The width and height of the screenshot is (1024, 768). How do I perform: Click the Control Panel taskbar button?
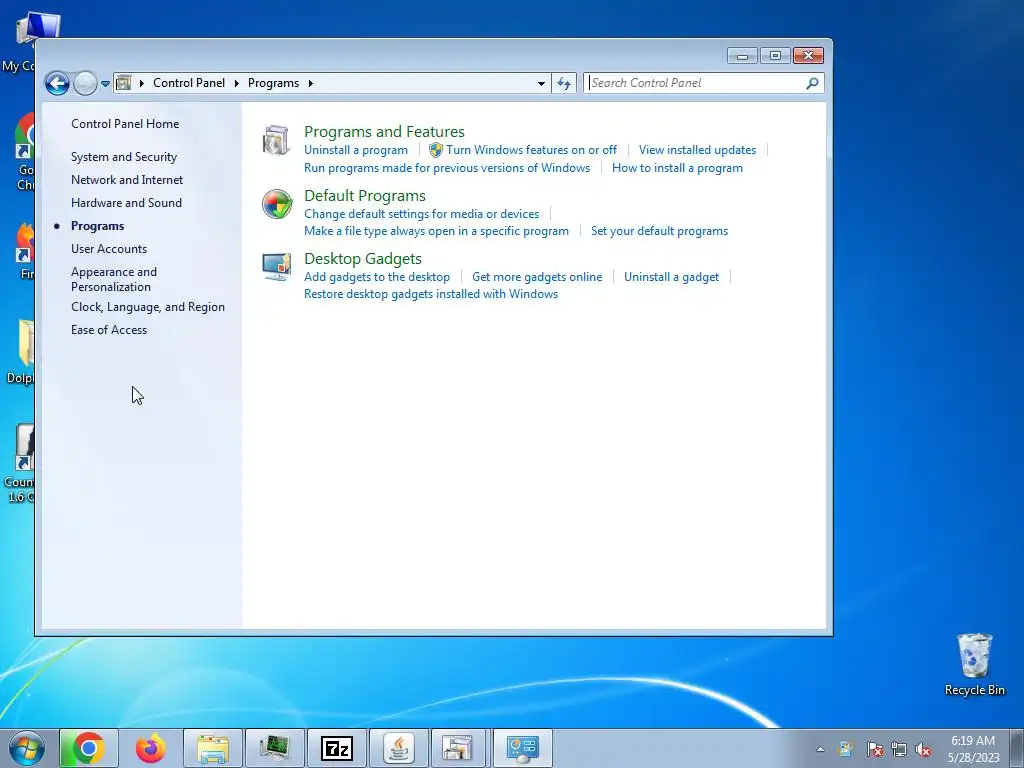(523, 748)
